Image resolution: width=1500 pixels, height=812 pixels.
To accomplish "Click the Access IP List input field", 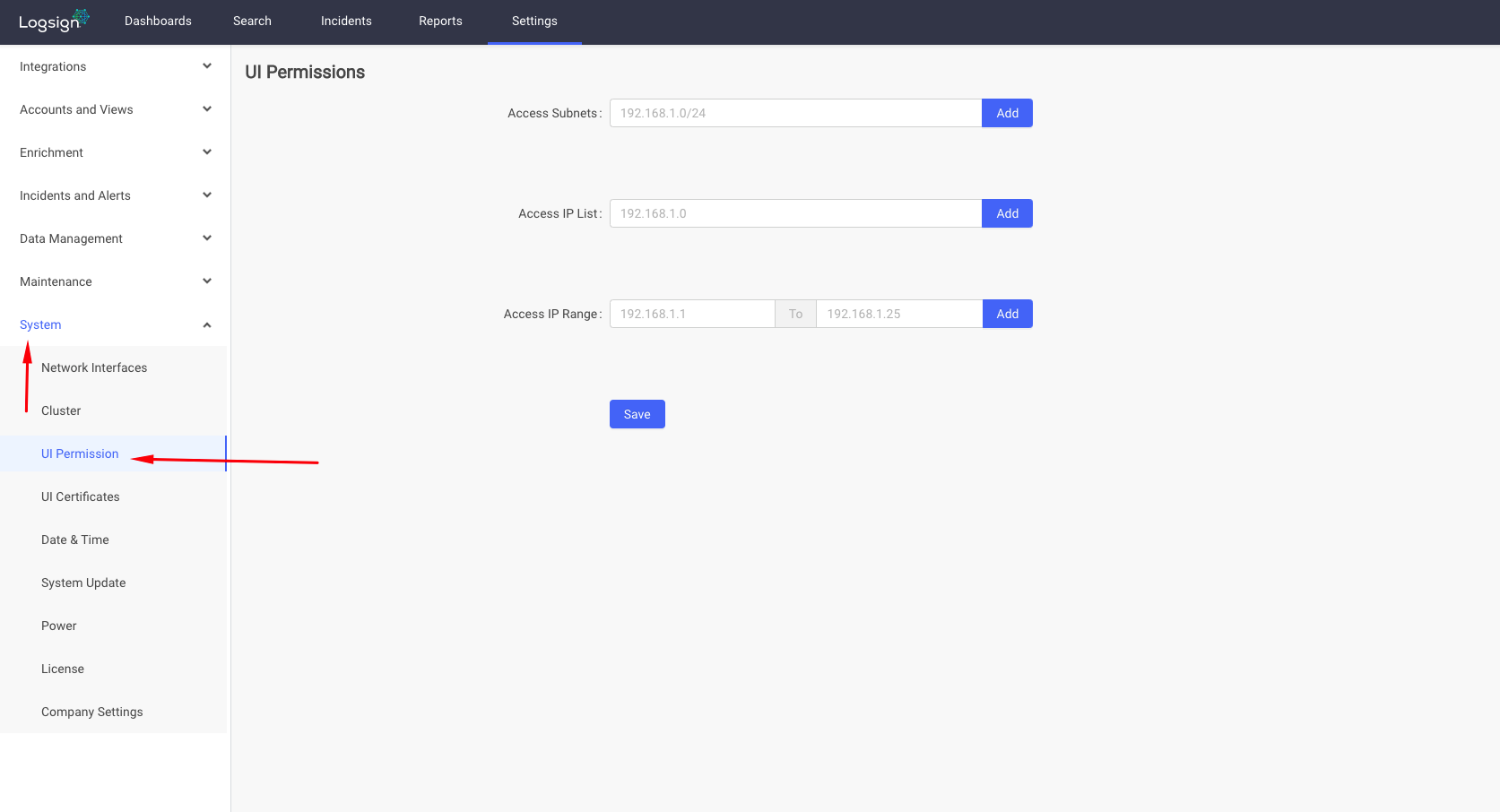I will (794, 213).
